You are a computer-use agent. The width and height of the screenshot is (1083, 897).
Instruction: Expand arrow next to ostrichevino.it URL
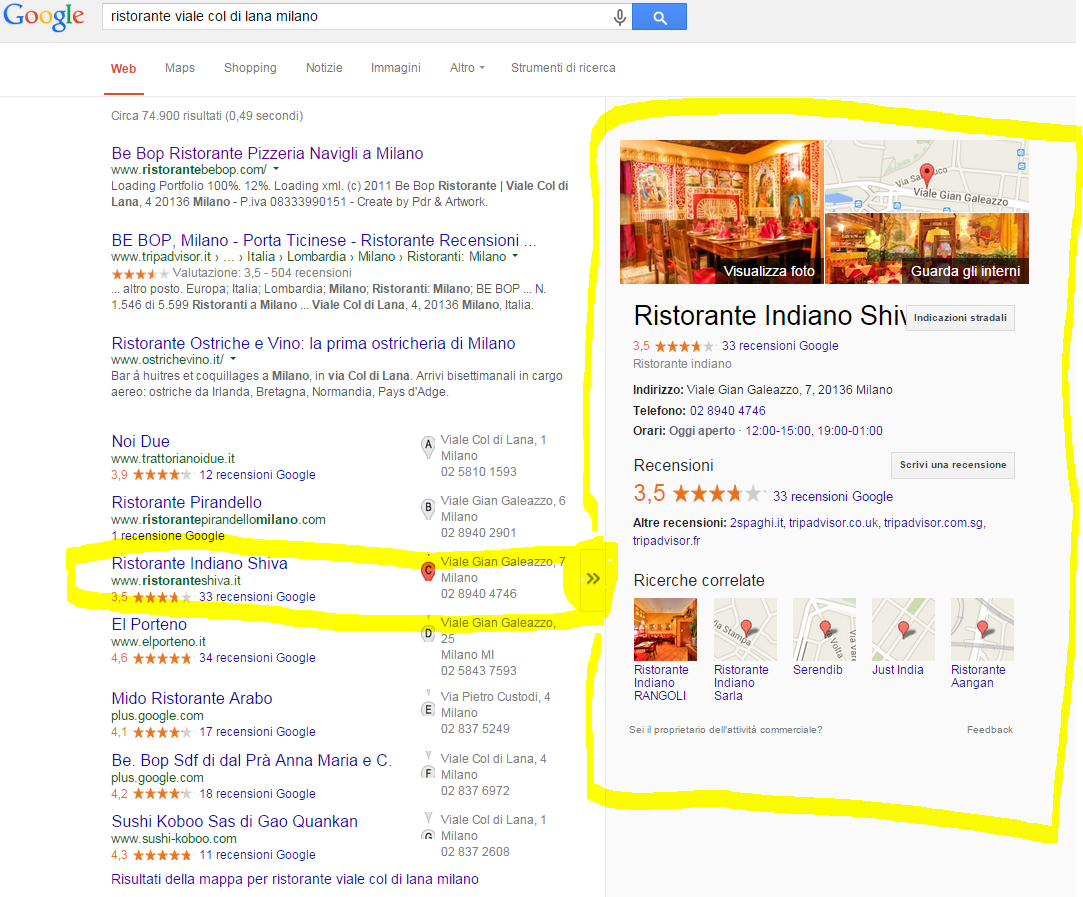point(233,358)
